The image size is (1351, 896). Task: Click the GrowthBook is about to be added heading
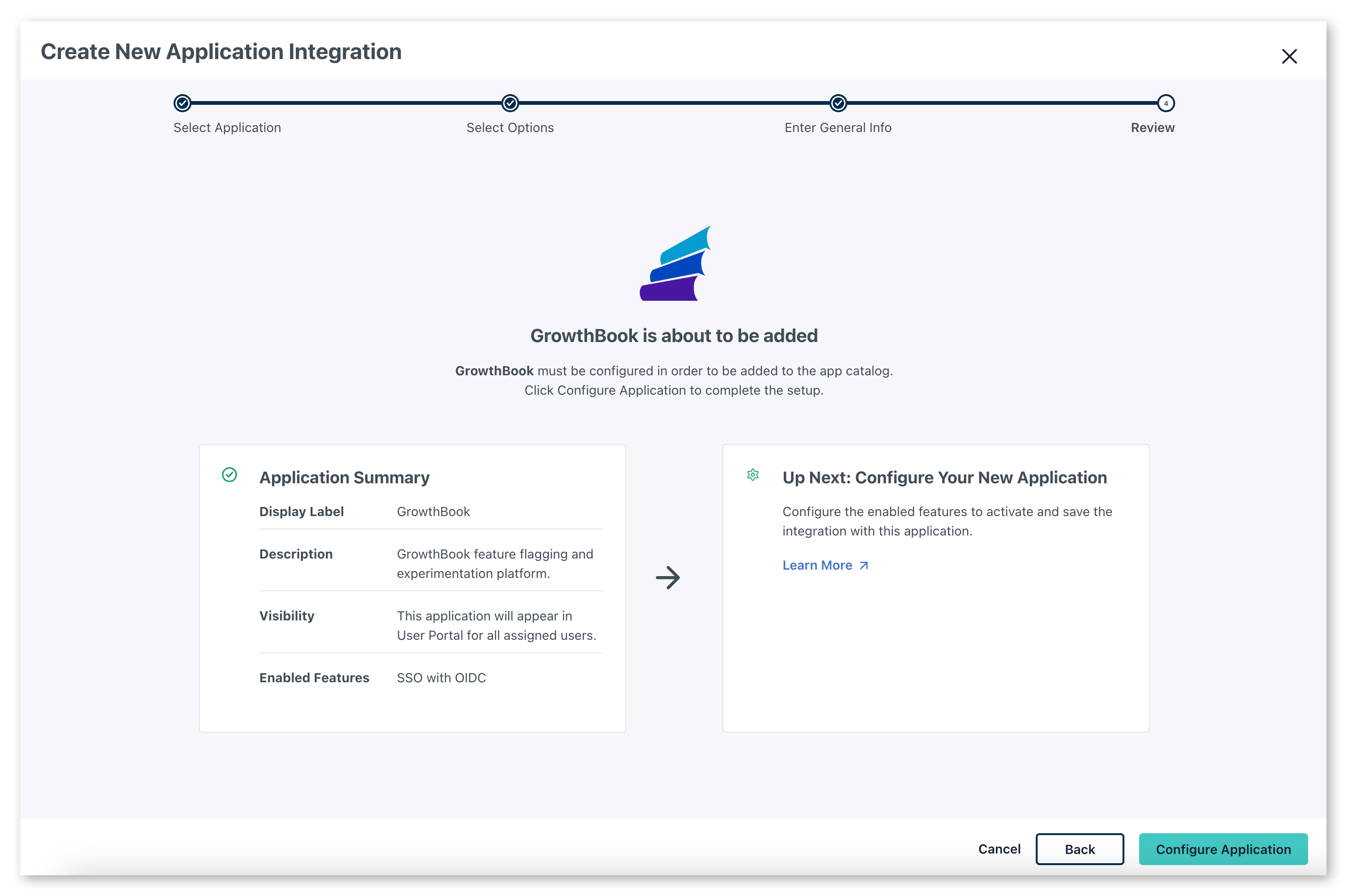tap(674, 336)
